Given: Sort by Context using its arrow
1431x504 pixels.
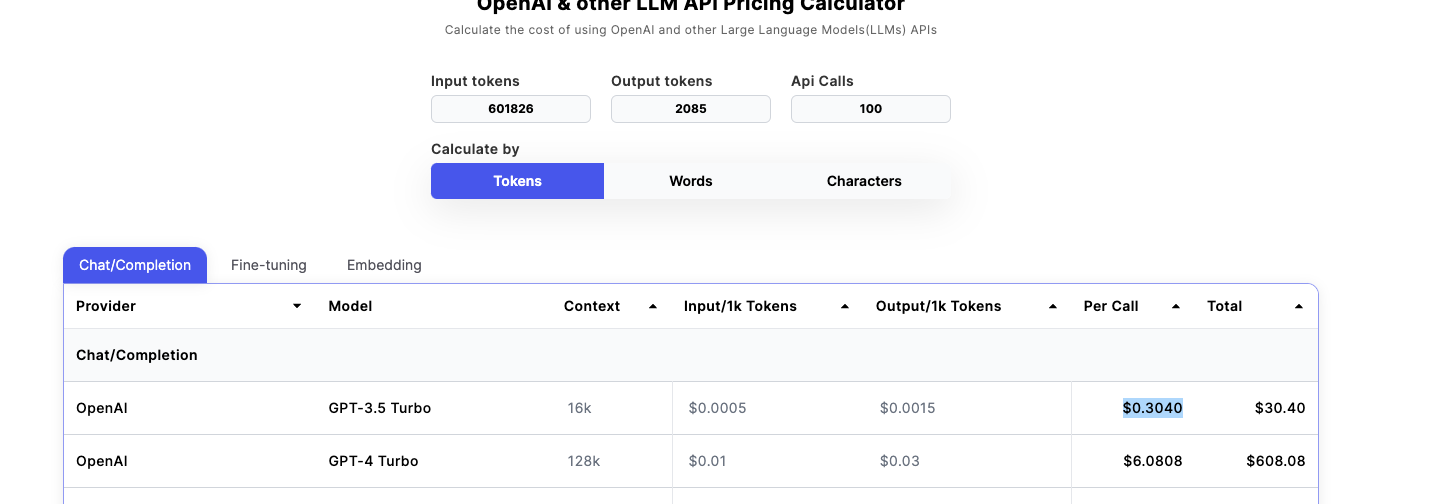Looking at the screenshot, I should (x=653, y=306).
